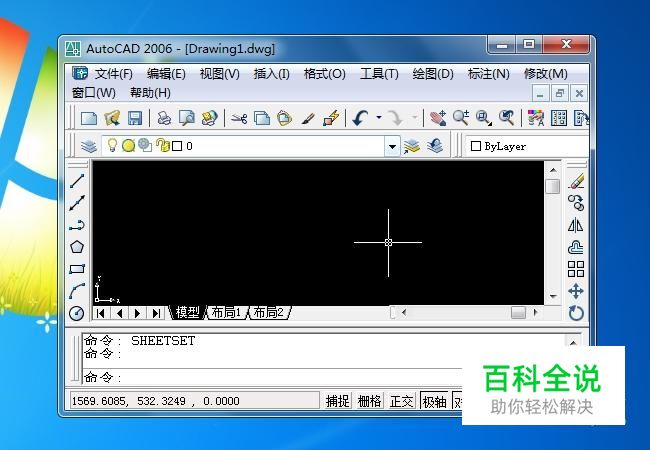Viewport: 650px width, 450px height.
Task: Toggle layer 0 freeze sun icon
Action: (129, 145)
